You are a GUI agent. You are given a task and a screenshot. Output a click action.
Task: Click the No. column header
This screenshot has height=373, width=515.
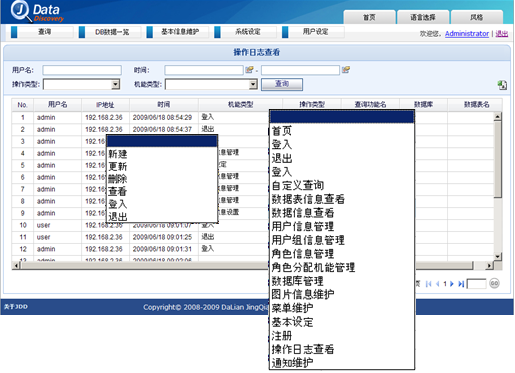(22, 105)
